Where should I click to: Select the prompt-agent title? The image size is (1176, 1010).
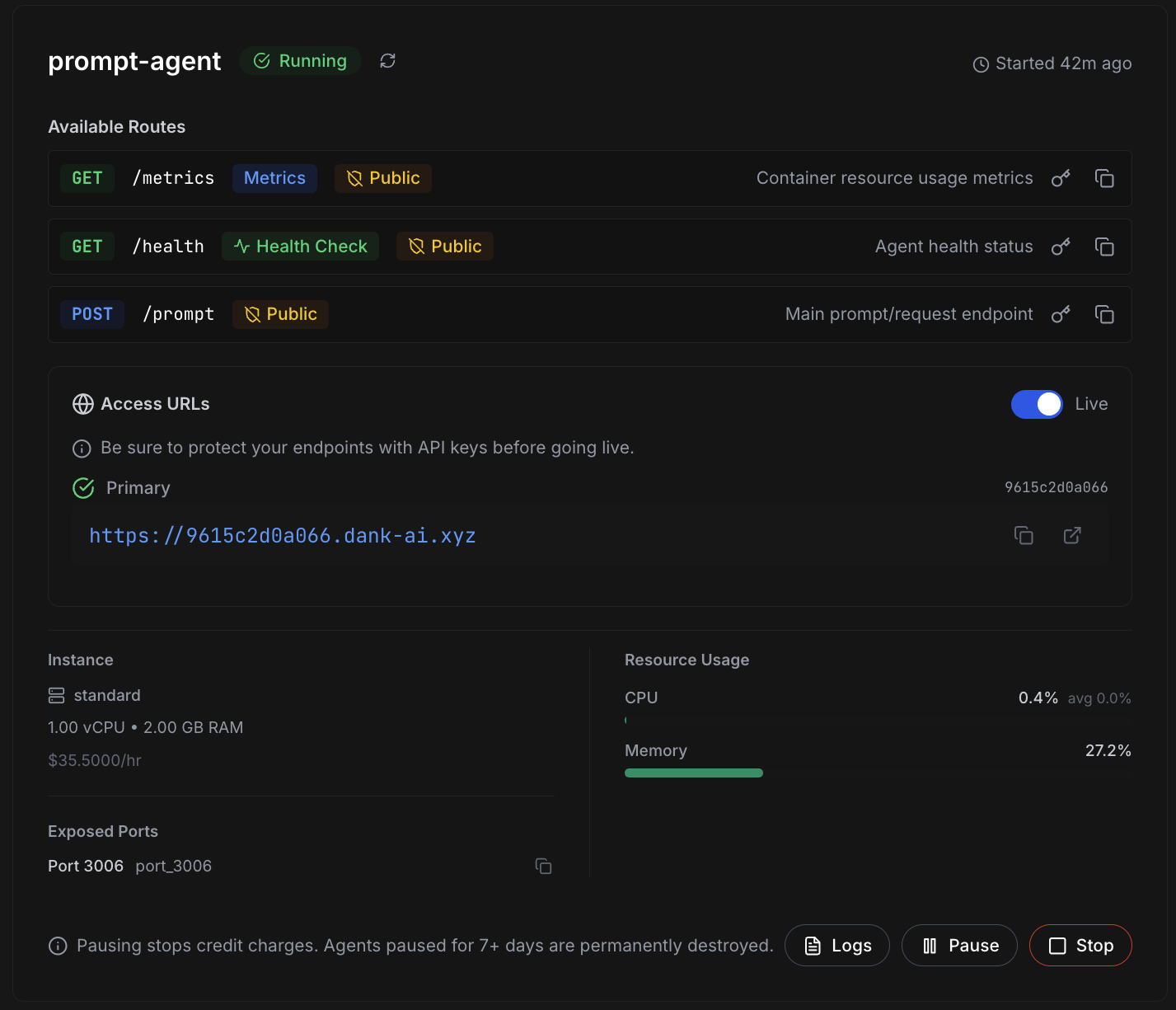134,61
